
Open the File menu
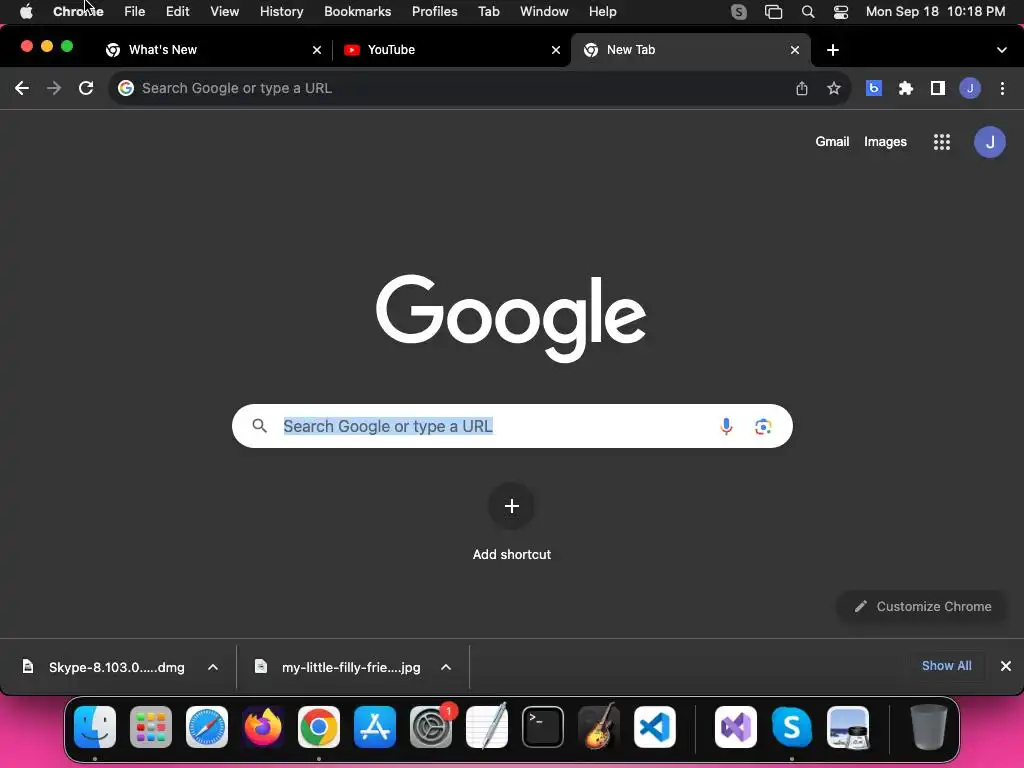(x=135, y=12)
